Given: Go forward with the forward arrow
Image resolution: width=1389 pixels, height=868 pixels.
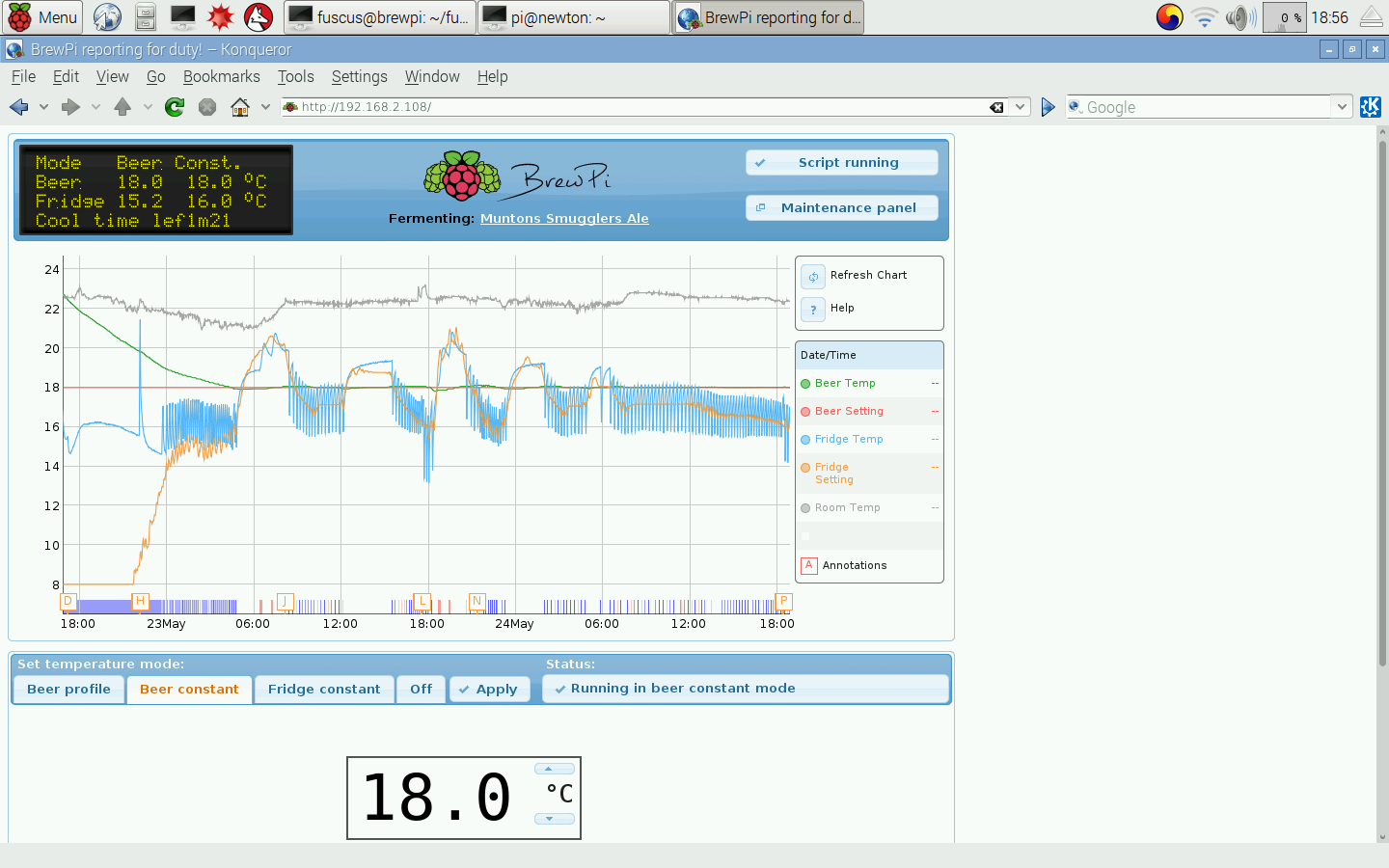Looking at the screenshot, I should pyautogui.click(x=70, y=107).
